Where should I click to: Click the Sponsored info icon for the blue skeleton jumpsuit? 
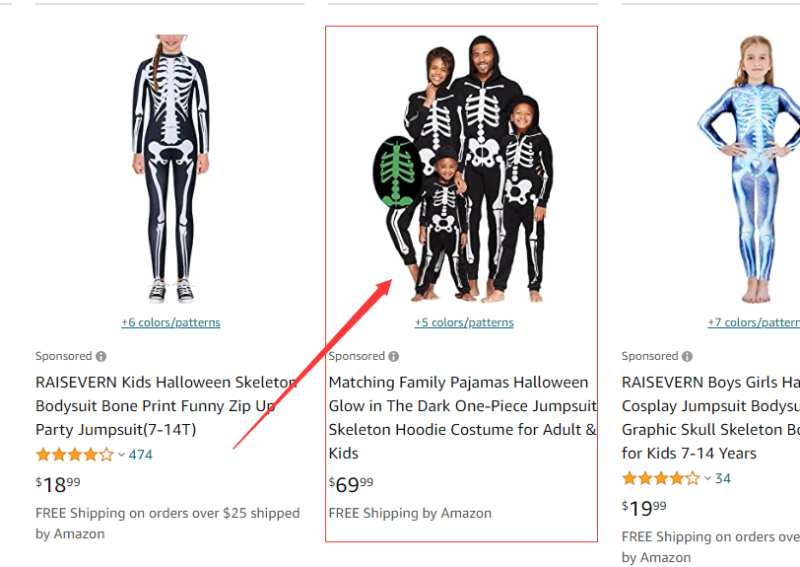click(687, 356)
